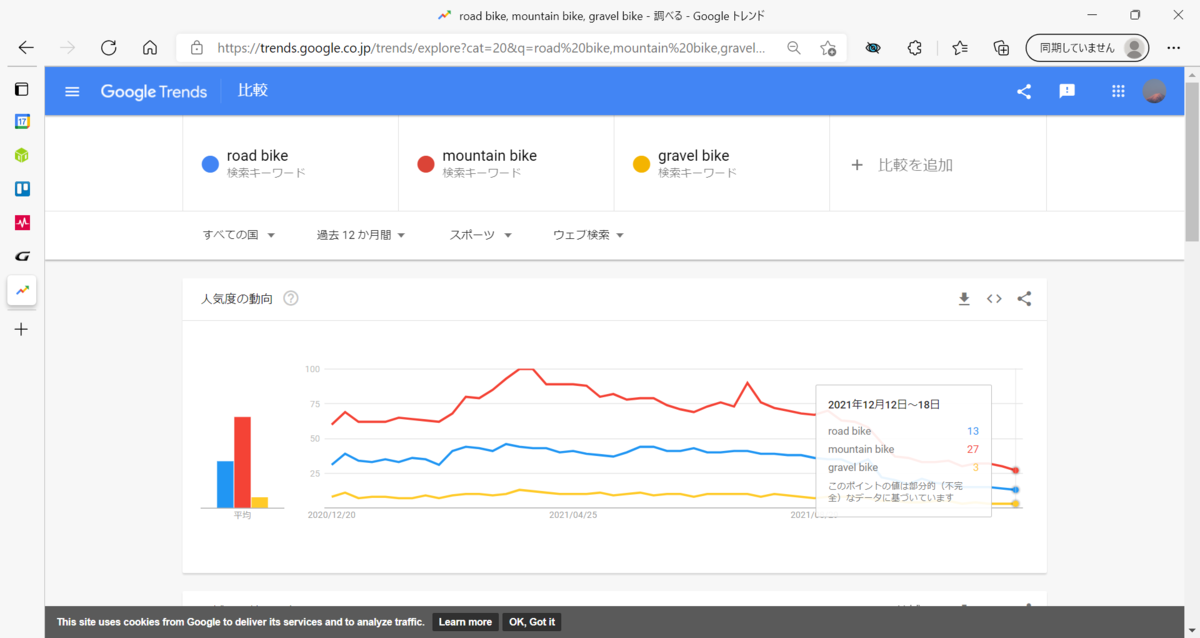
Task: Click the blue endpoint marker on chart
Action: pos(1015,489)
